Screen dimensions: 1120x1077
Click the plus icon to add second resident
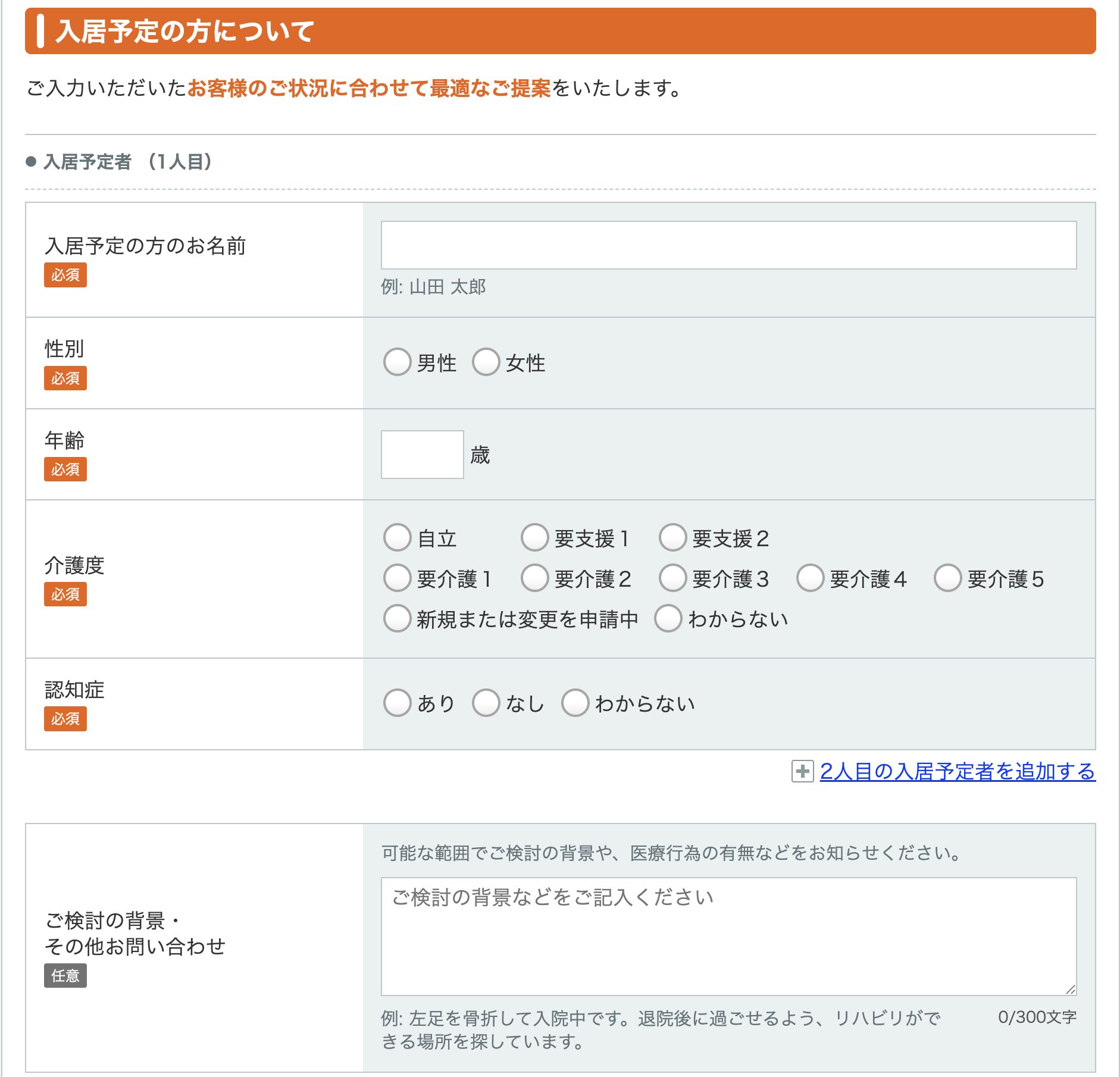coord(802,771)
